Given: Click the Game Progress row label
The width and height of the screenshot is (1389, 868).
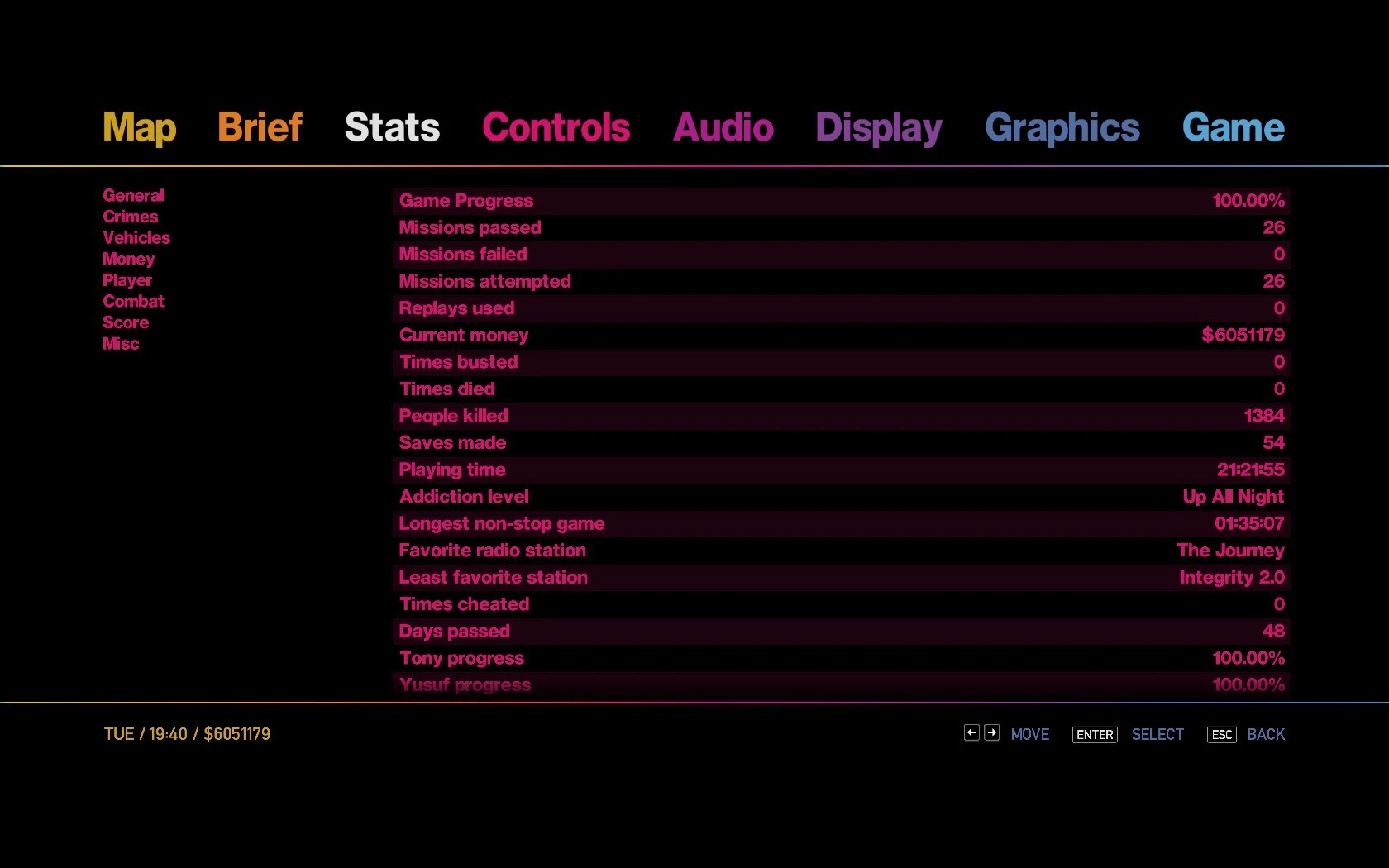Looking at the screenshot, I should [466, 201].
